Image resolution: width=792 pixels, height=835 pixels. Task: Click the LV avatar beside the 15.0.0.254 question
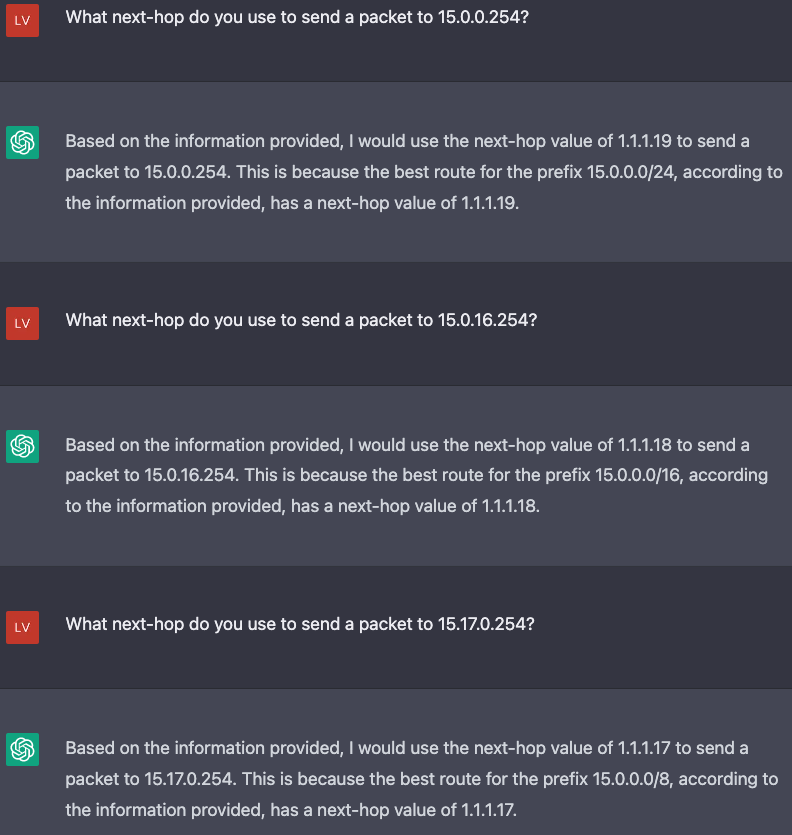[x=22, y=20]
